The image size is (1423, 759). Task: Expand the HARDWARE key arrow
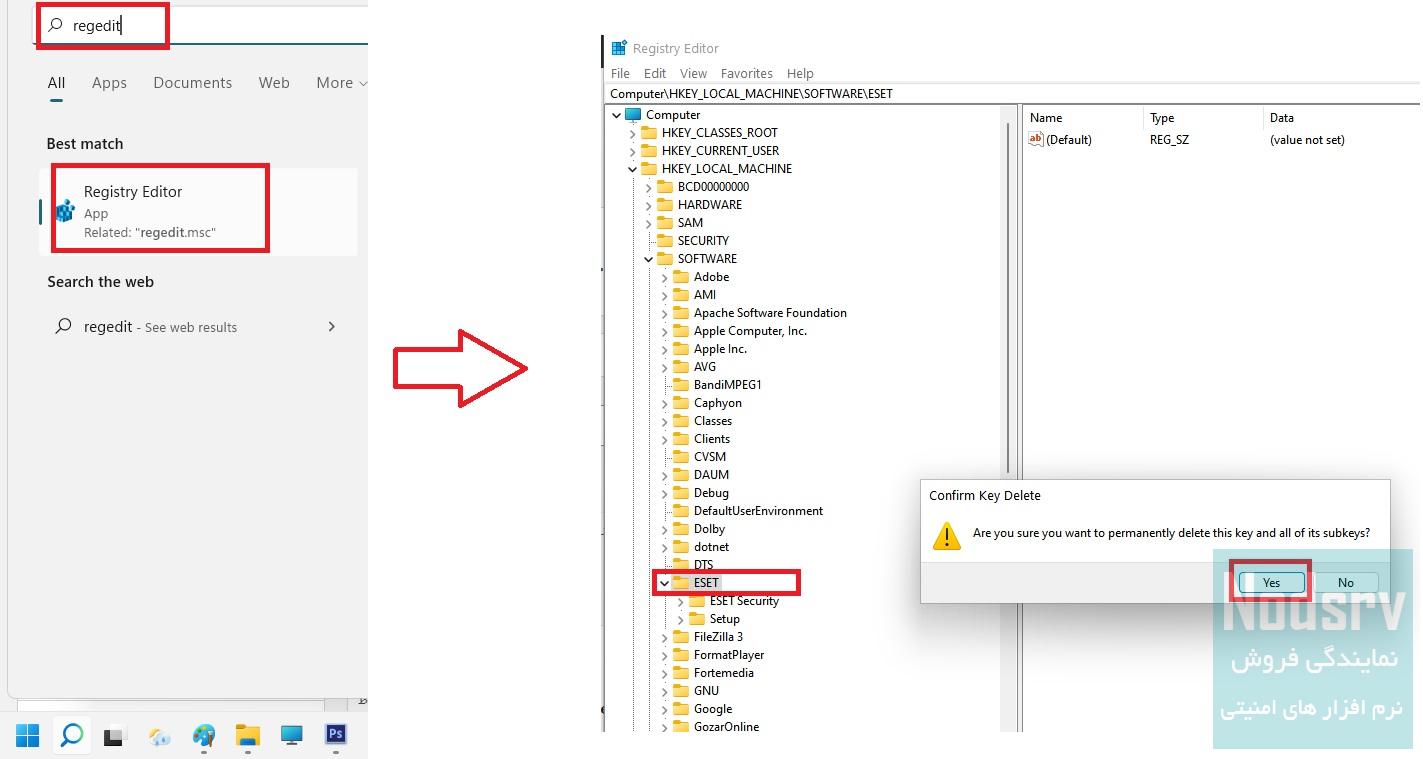tap(648, 205)
